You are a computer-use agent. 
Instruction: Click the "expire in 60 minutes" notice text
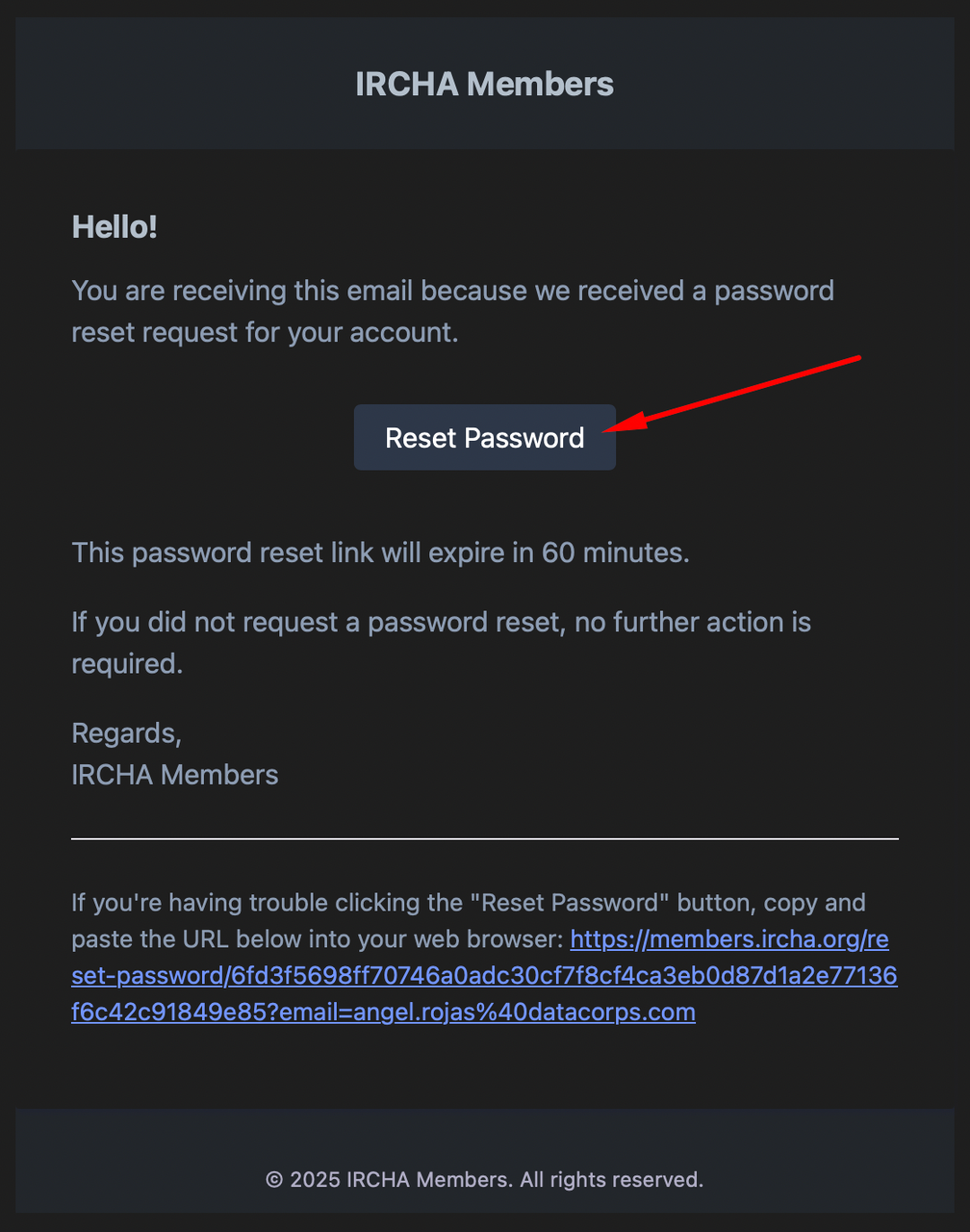pyautogui.click(x=380, y=552)
